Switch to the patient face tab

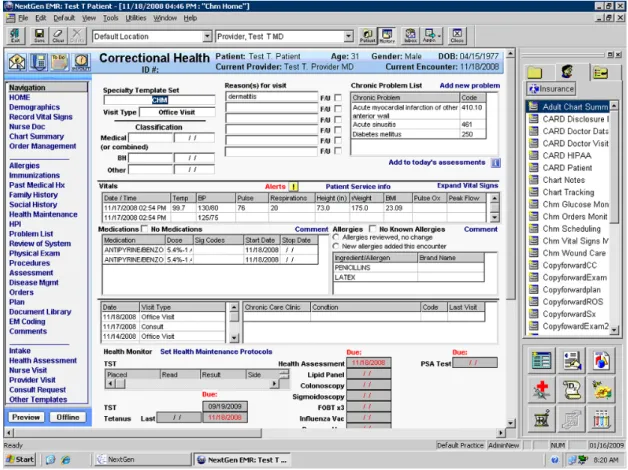point(566,72)
